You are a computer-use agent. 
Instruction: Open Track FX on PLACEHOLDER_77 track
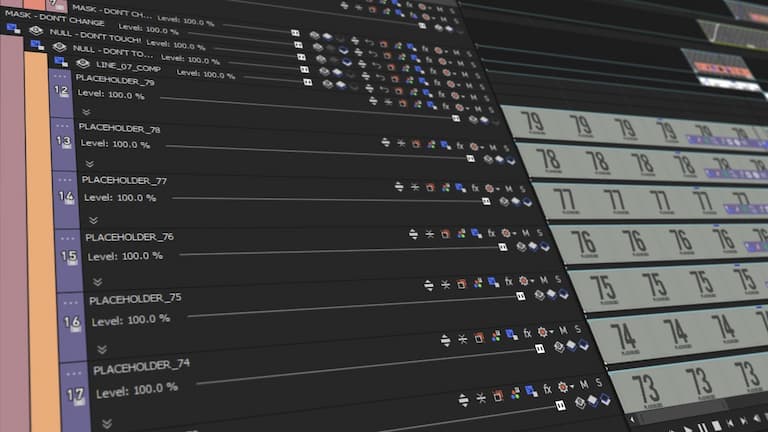475,188
